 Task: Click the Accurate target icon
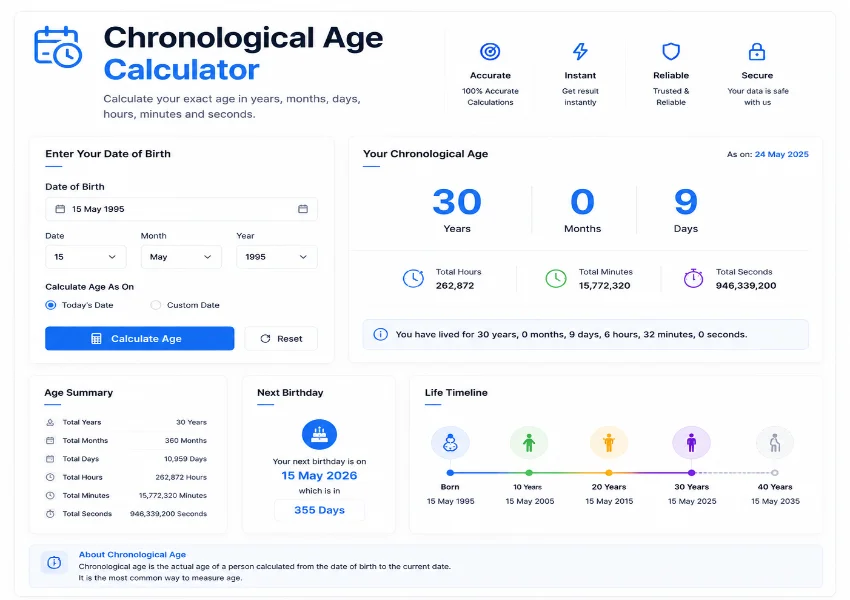coord(490,51)
